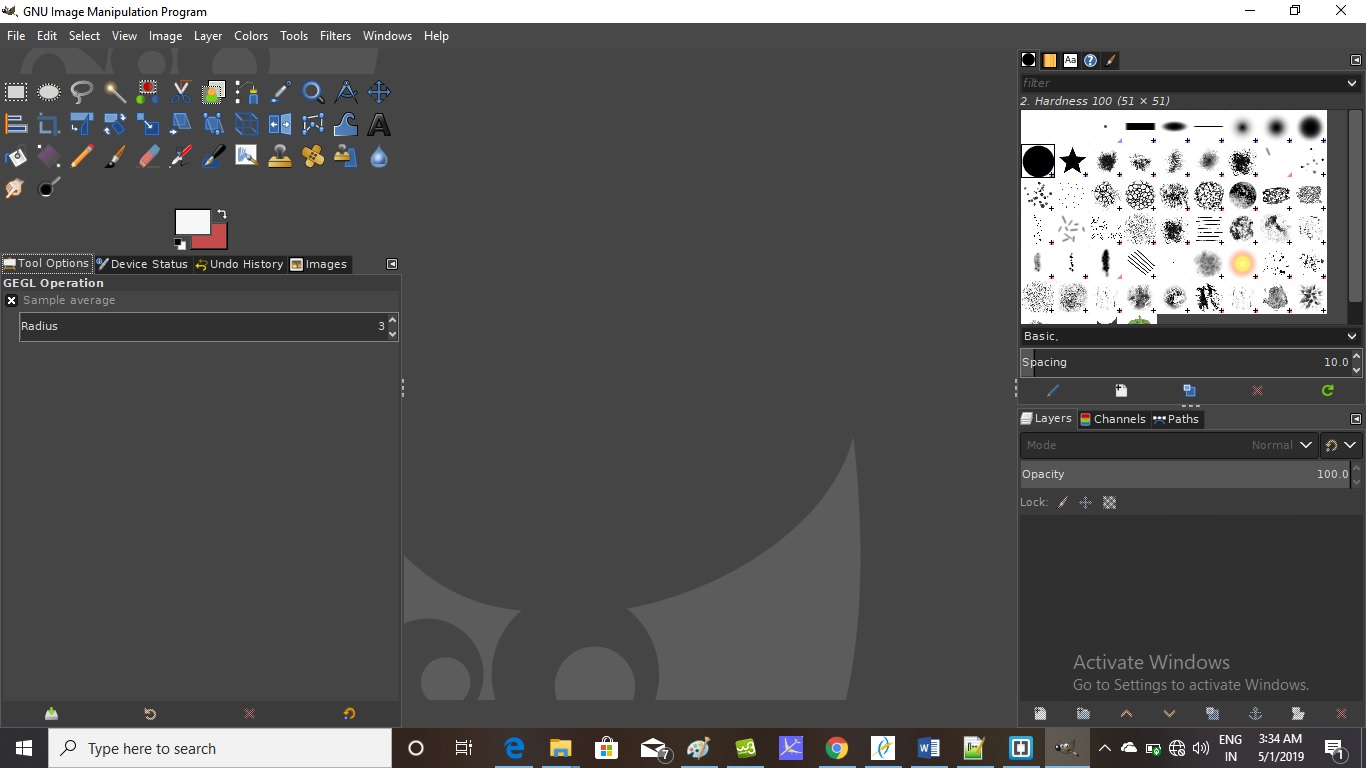1366x768 pixels.
Task: Select the Smudge finger tool
Action: [x=16, y=189]
